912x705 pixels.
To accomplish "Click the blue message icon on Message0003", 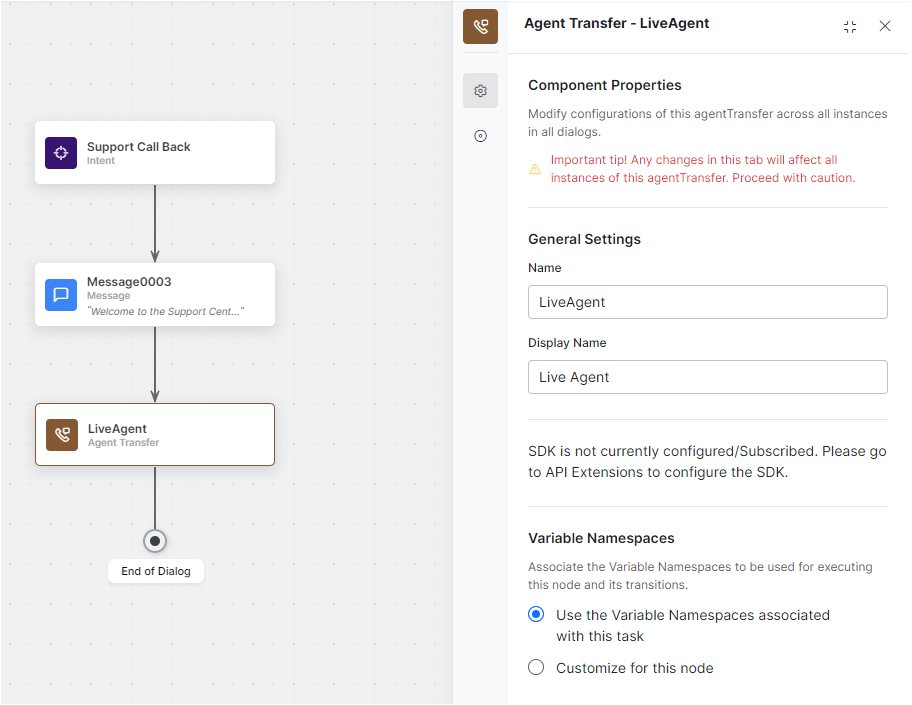I will click(x=60, y=294).
